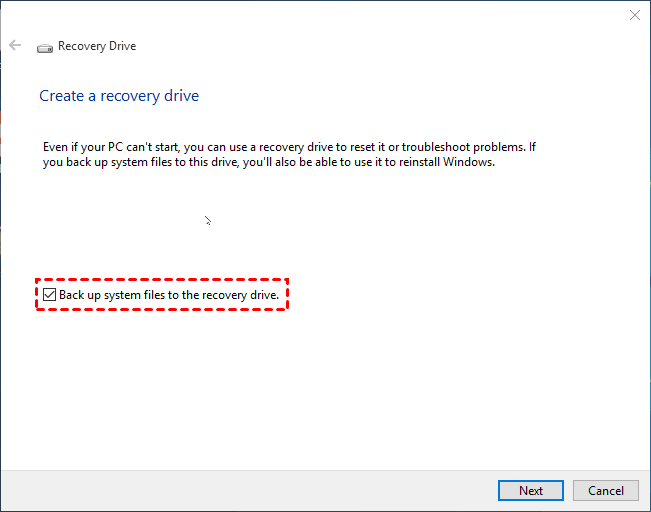
Task: Click the empty footer left of Next
Action: 250,490
